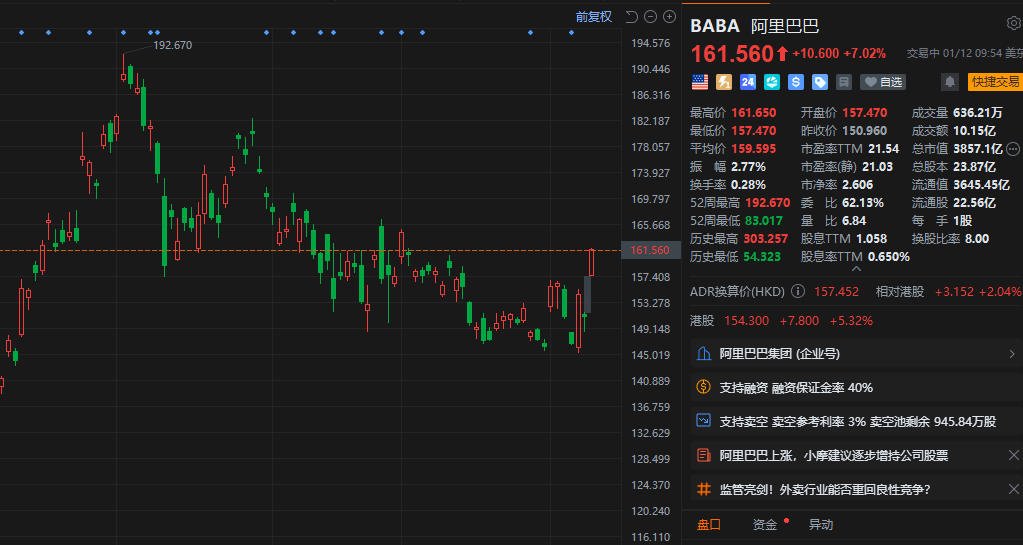Click the blue price tag icon
The width and height of the screenshot is (1023, 545).
coord(820,82)
